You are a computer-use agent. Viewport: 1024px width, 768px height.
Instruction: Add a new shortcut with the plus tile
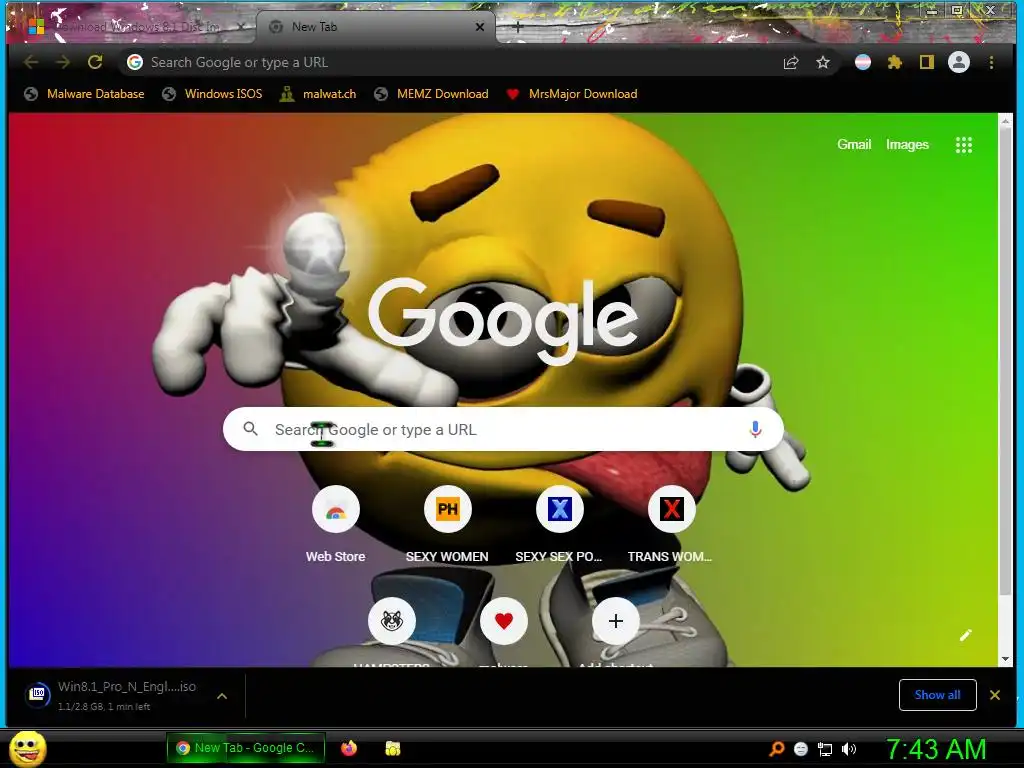615,621
